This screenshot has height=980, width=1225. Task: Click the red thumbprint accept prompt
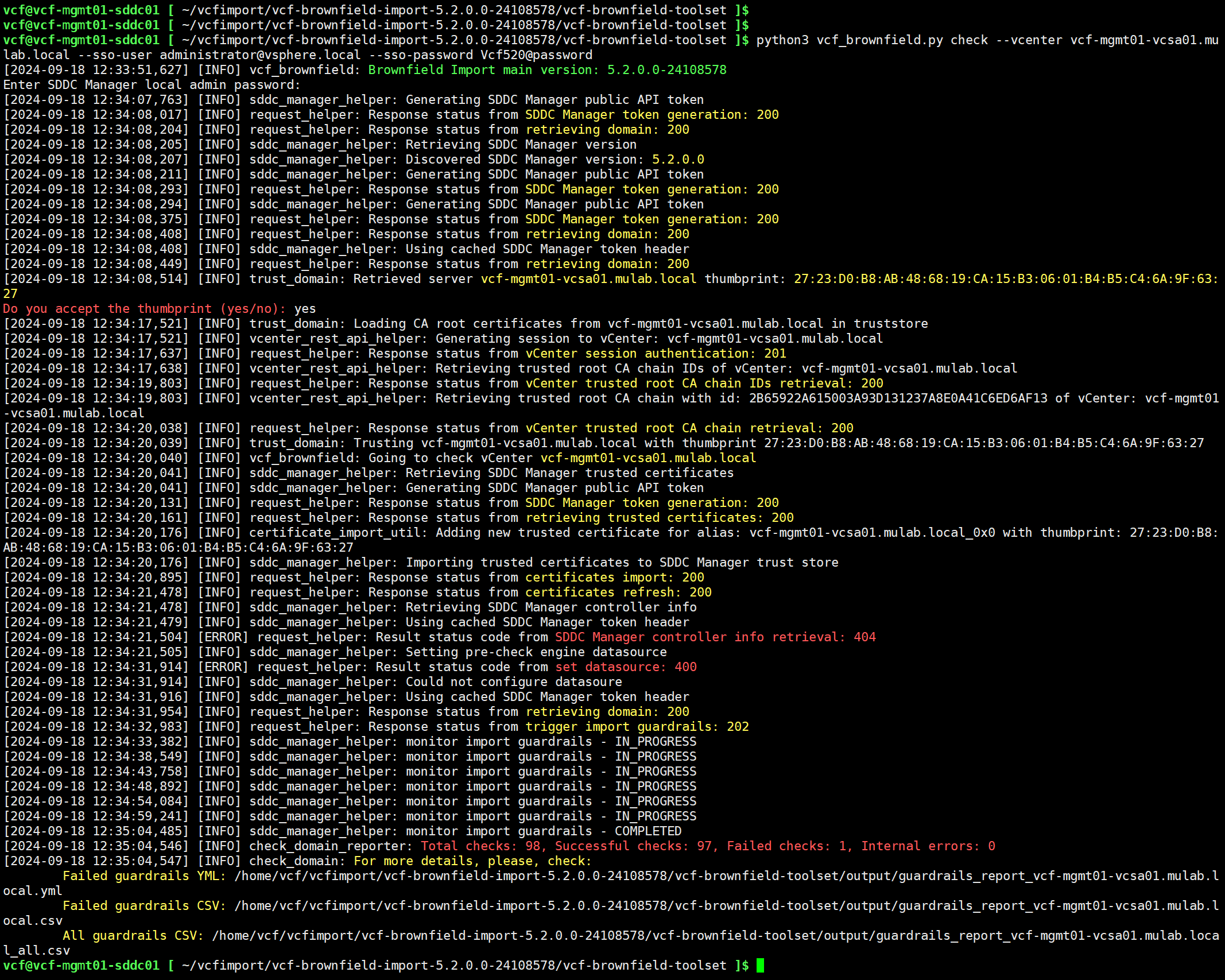144,309
